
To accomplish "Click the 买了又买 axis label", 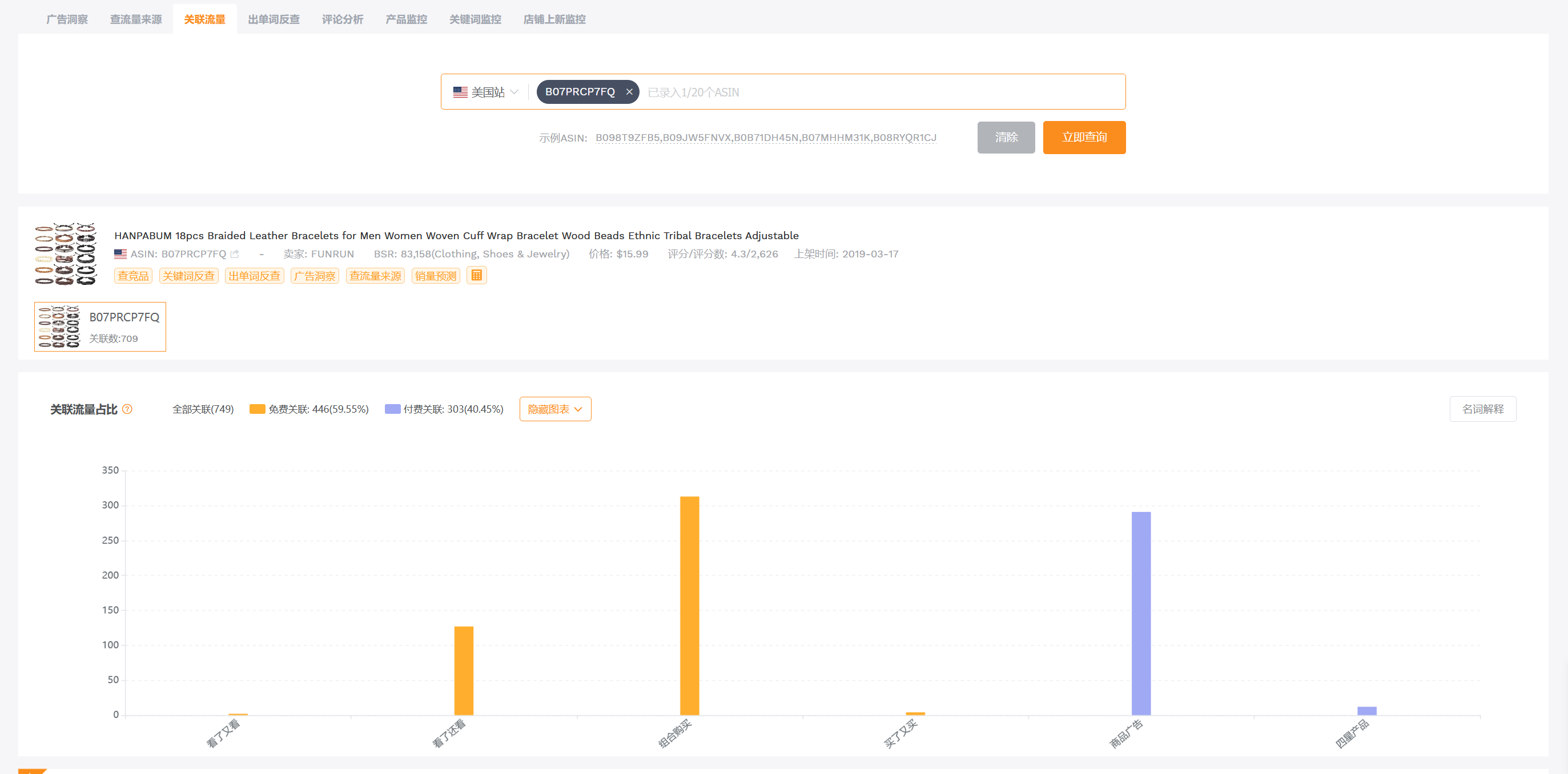I will point(900,733).
